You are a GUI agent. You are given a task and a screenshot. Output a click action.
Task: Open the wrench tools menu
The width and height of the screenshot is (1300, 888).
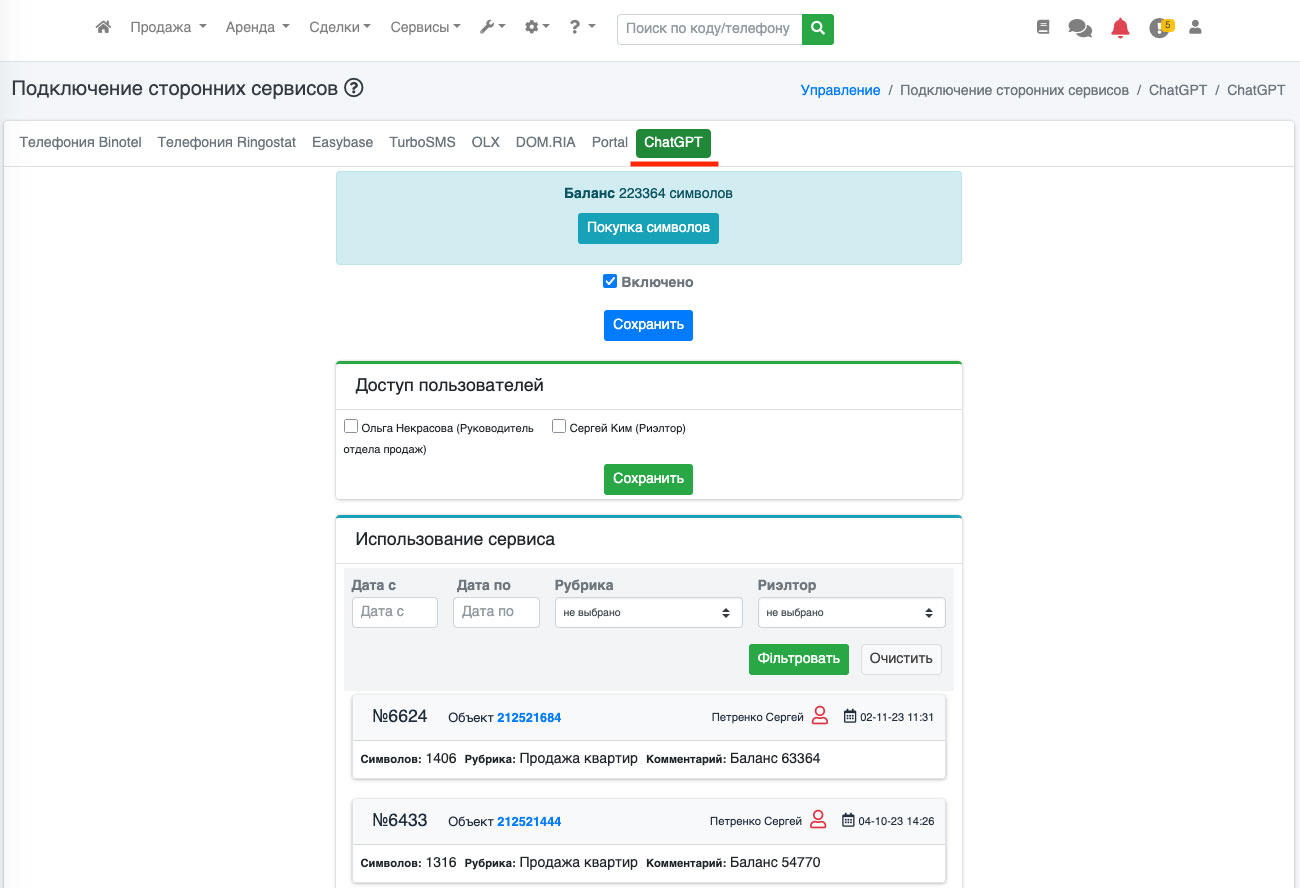tap(492, 28)
